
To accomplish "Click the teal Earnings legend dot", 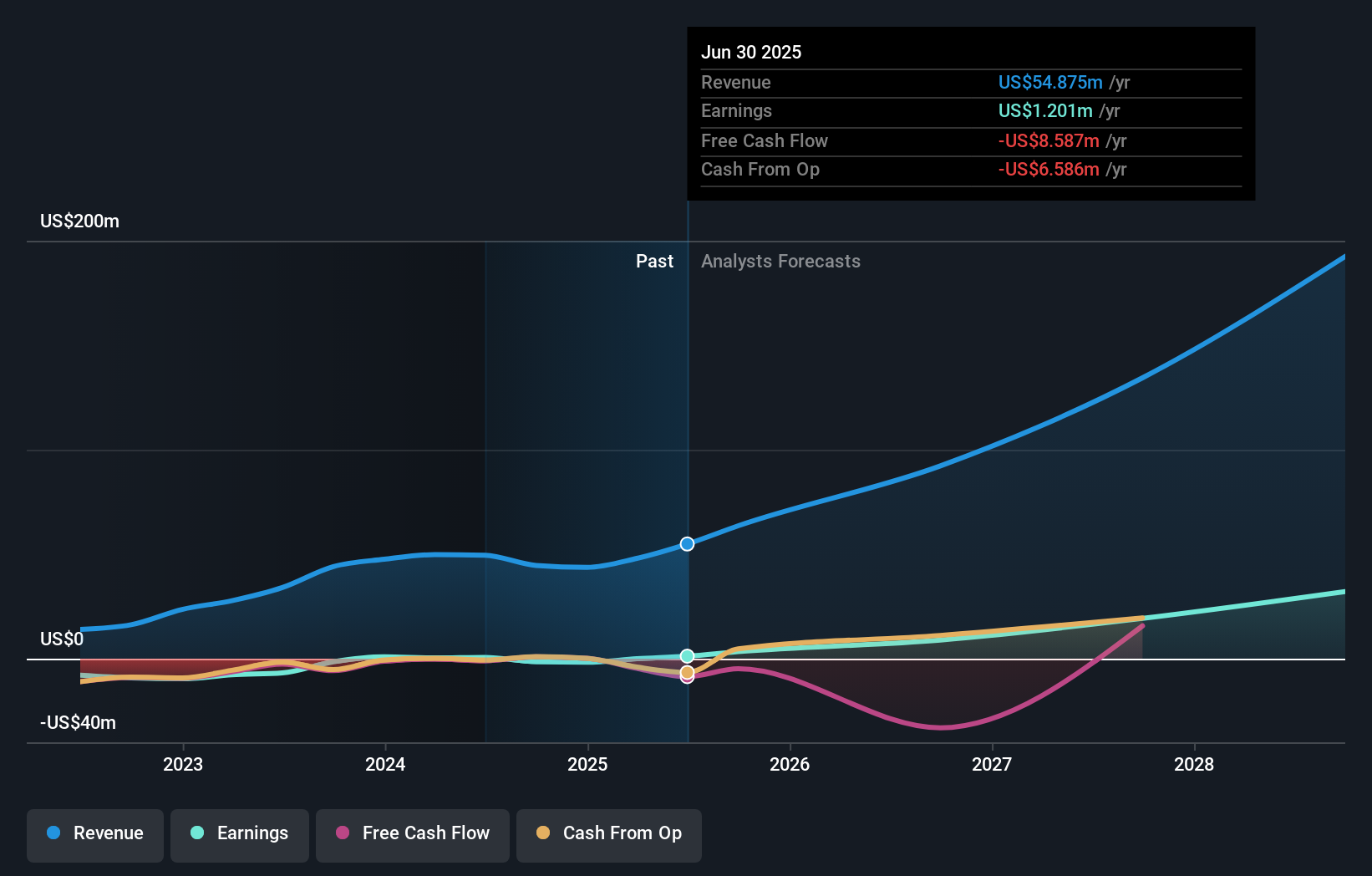I will point(196,833).
